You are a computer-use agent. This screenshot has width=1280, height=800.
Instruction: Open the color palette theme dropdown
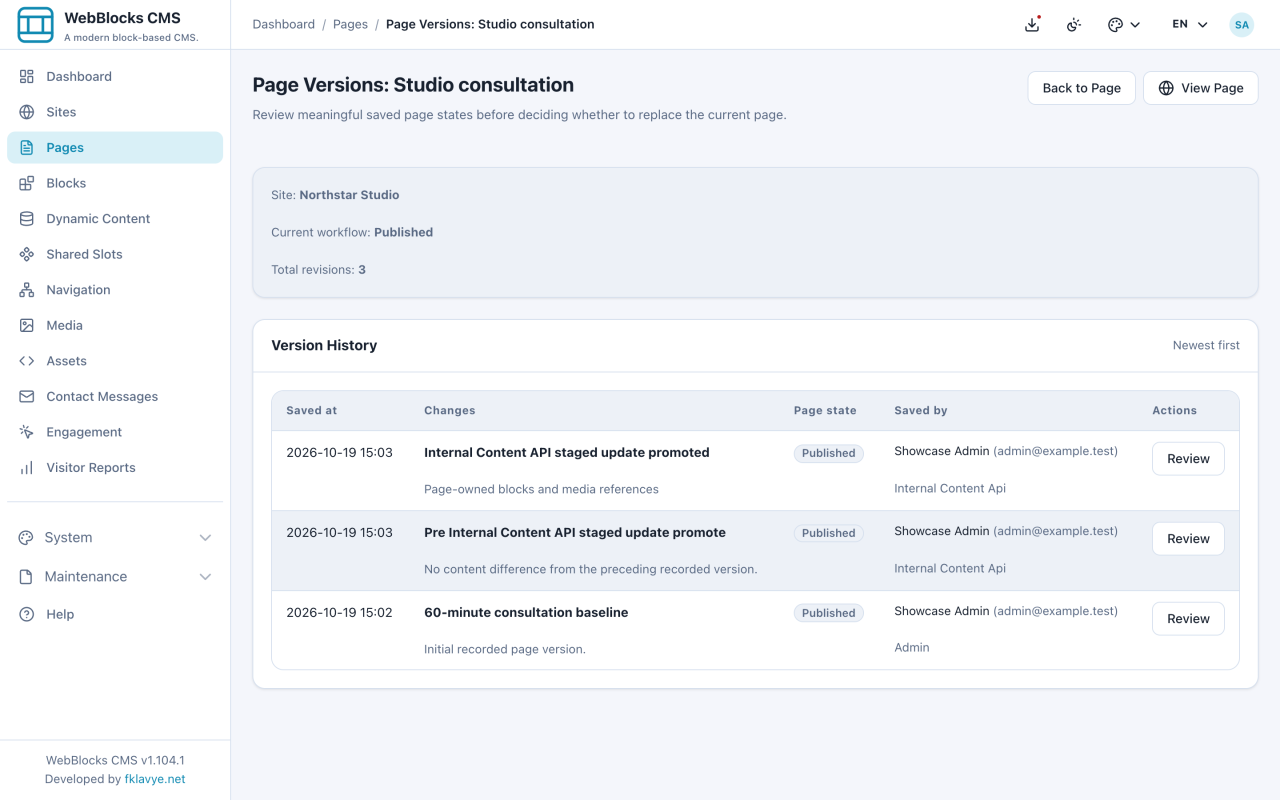(1124, 24)
